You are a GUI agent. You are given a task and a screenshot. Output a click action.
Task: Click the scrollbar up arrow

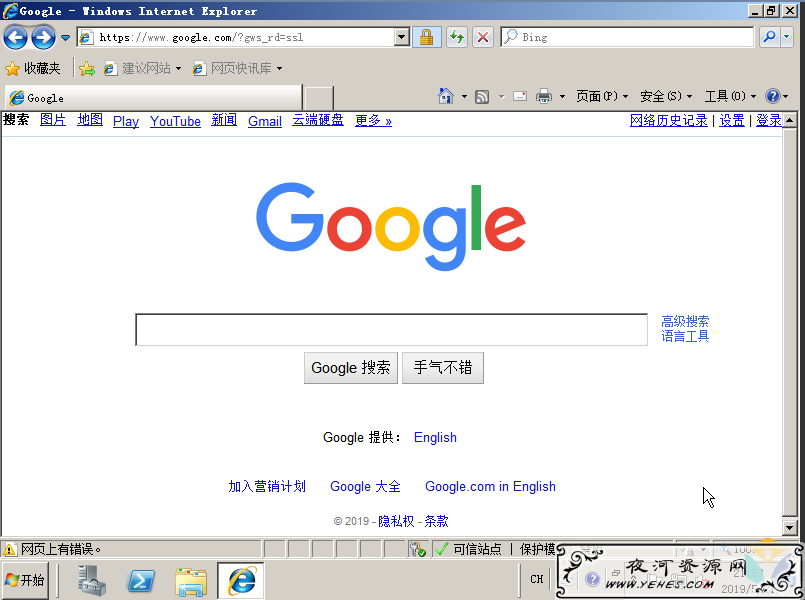tap(790, 120)
